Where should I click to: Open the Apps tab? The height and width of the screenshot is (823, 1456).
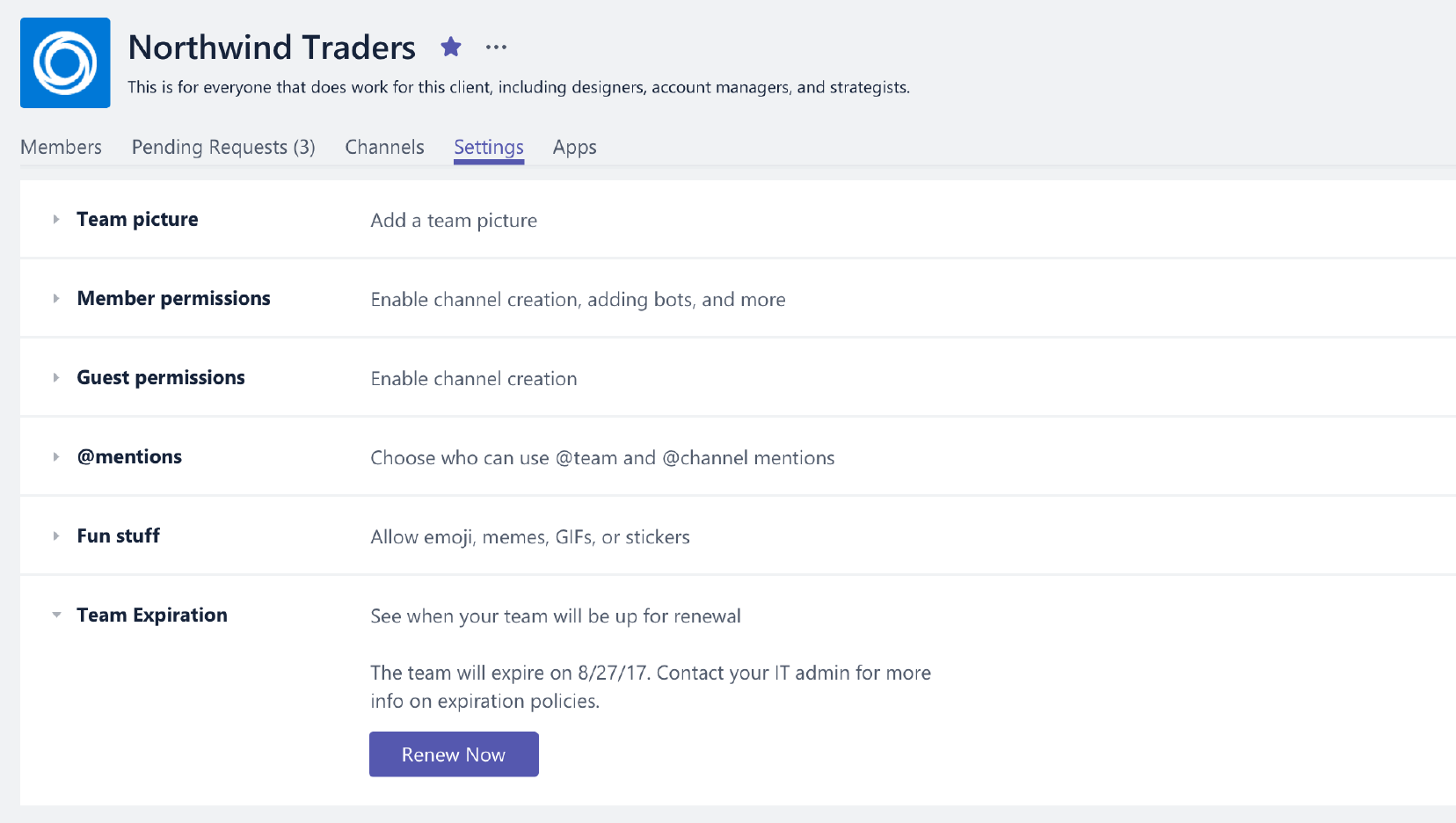574,148
